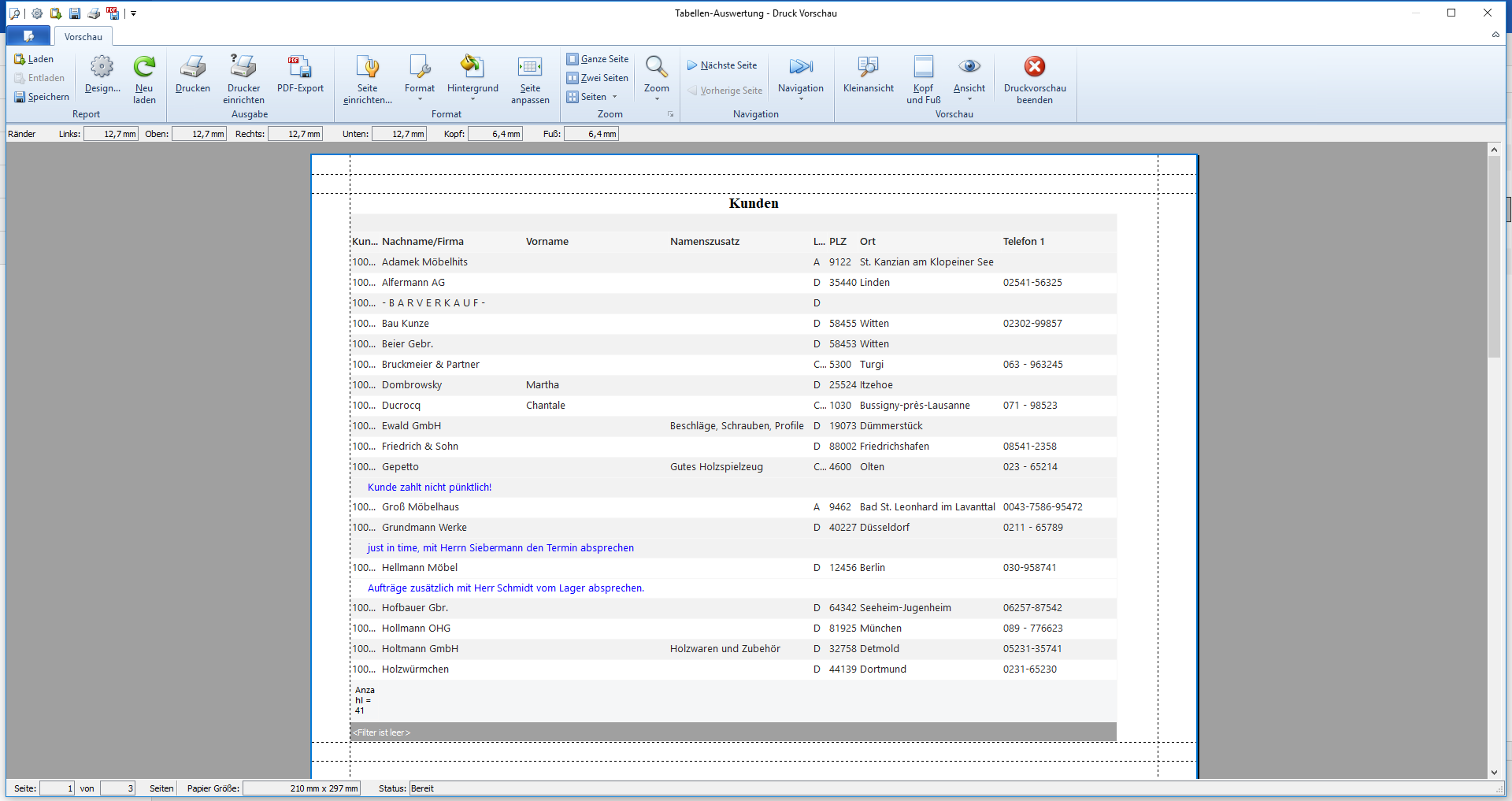Screen dimensions: 1512x801
Task: Click phone number 0231-65230
Action: click(1030, 669)
